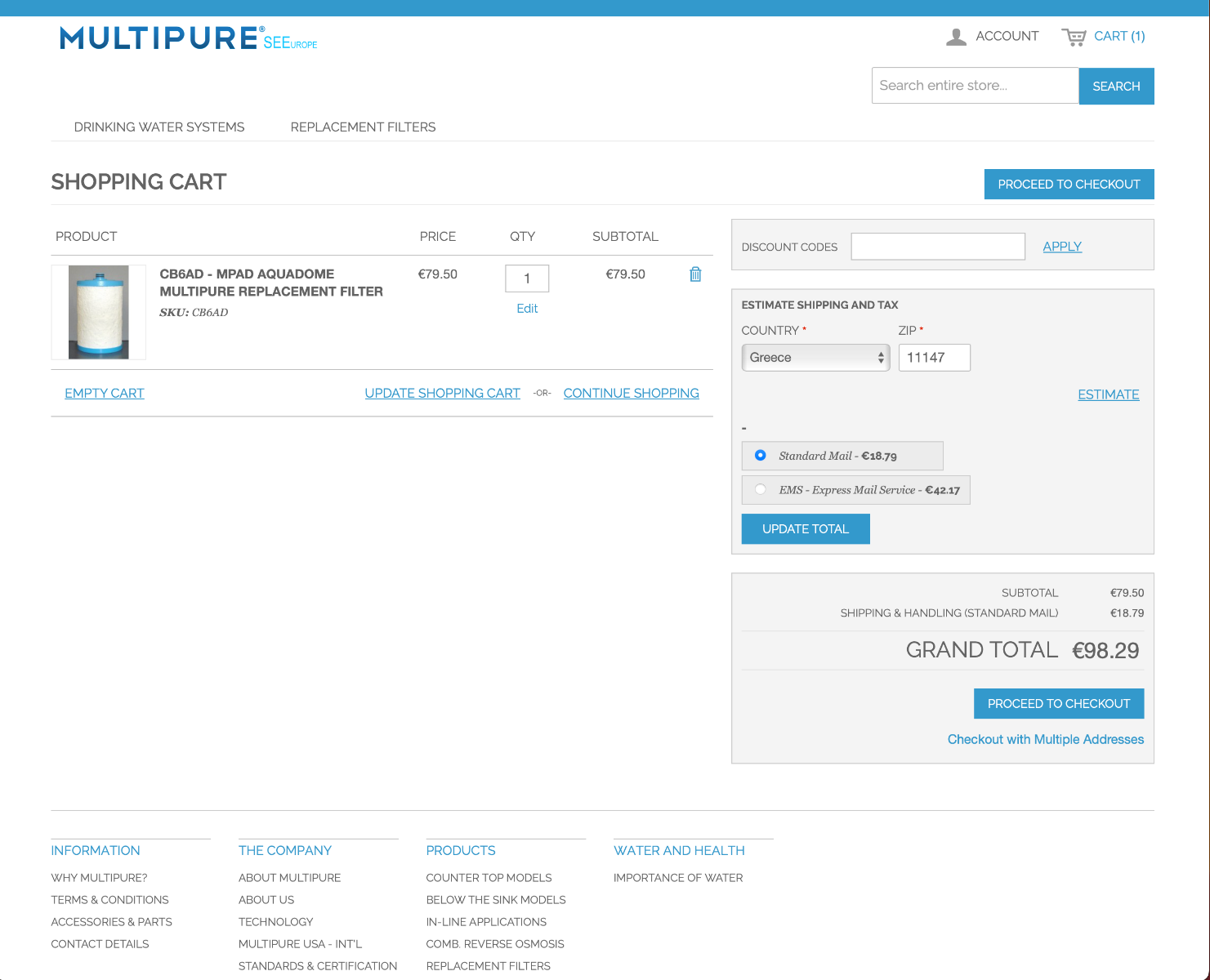This screenshot has width=1210, height=980.
Task: Open Importance of Water footer link
Action: [x=678, y=878]
